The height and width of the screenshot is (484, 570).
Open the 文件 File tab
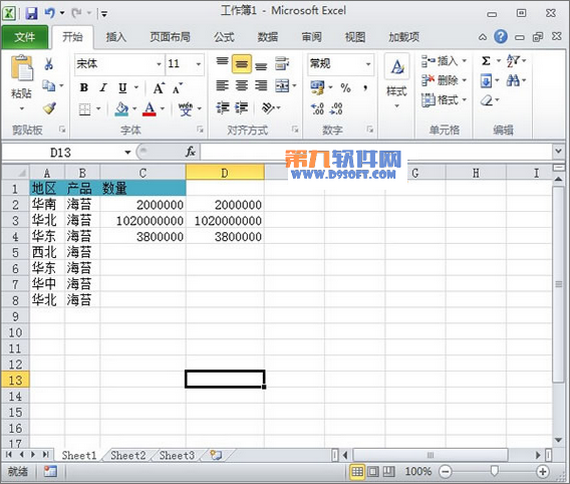pos(25,37)
